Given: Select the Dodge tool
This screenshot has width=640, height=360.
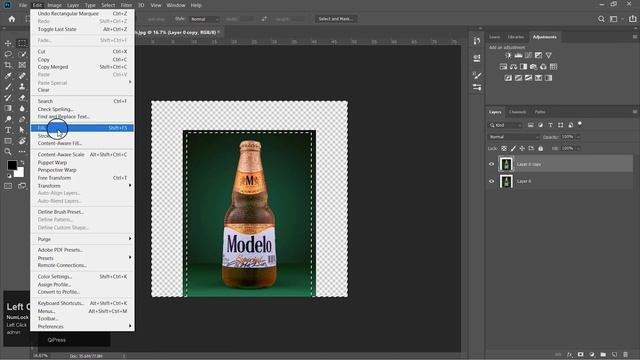Looking at the screenshot, I should pos(8,119).
